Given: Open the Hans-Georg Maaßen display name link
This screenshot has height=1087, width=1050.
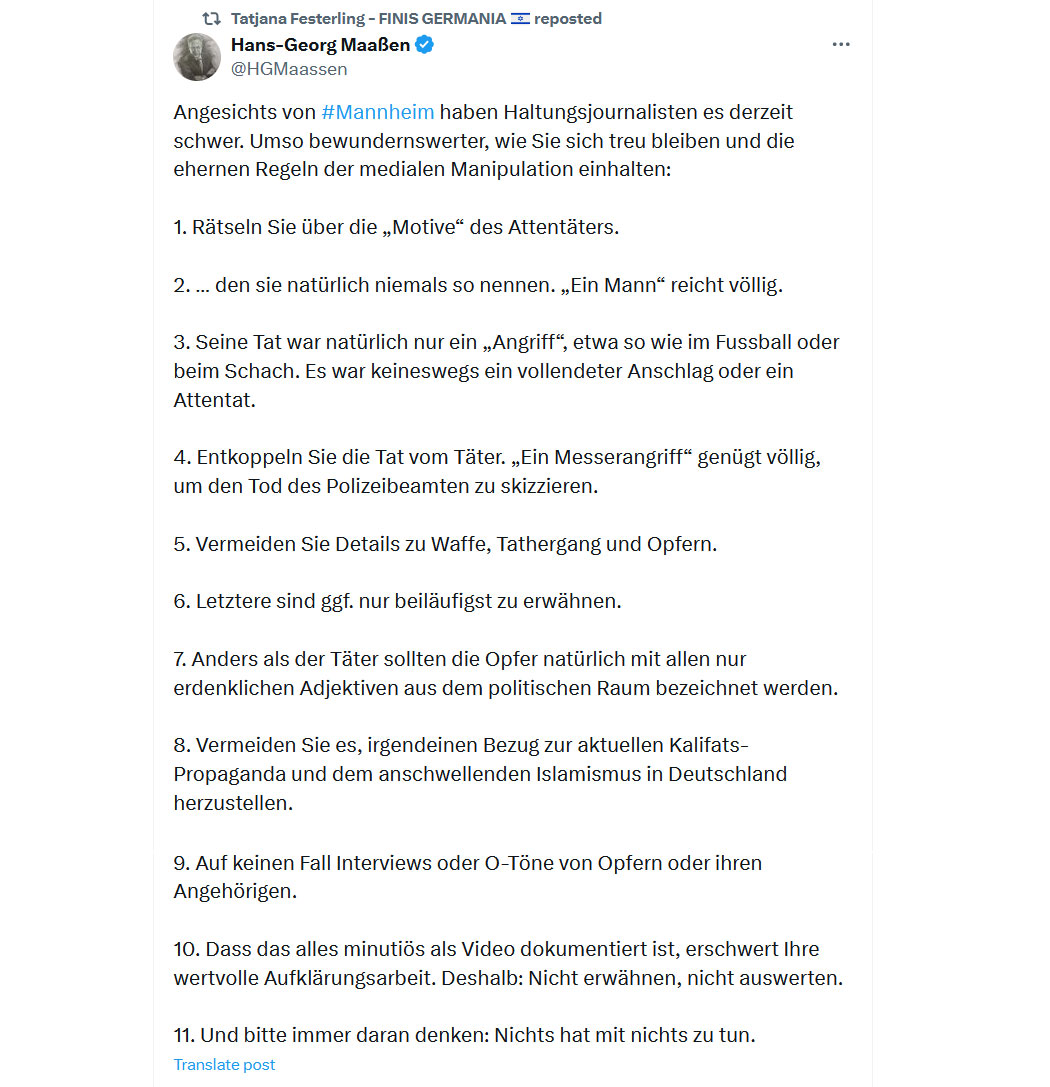Looking at the screenshot, I should (x=320, y=45).
